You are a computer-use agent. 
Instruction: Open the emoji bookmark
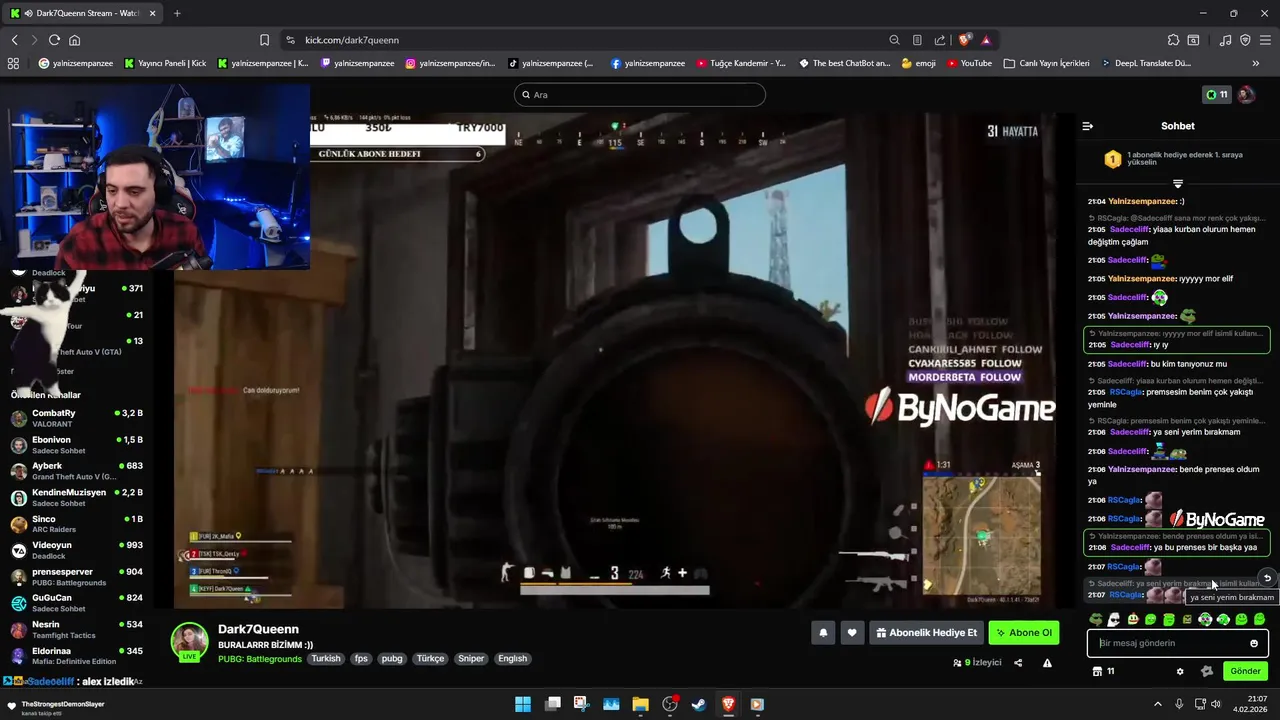point(918,63)
